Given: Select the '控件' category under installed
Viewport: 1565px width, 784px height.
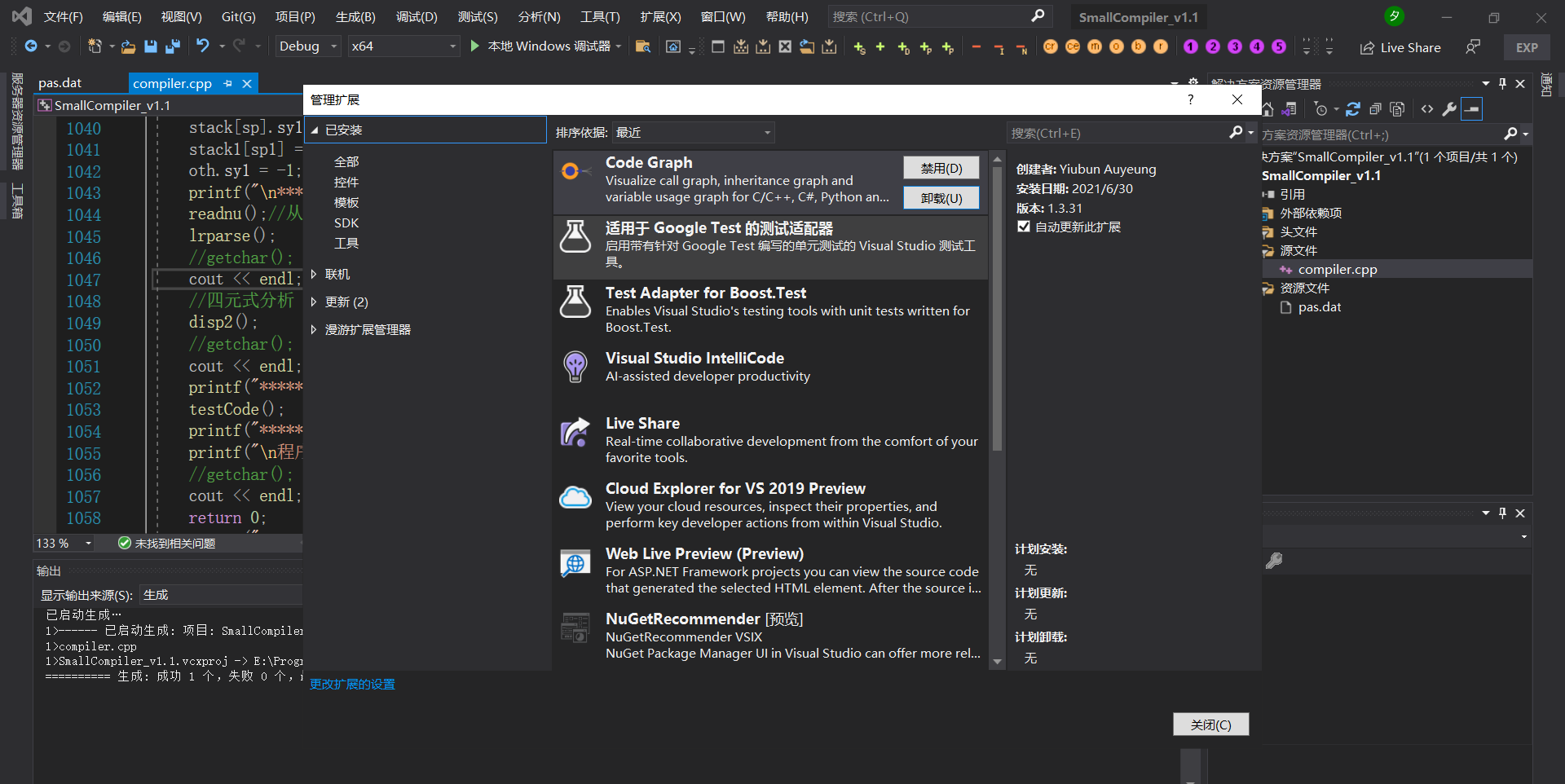Looking at the screenshot, I should coord(346,182).
